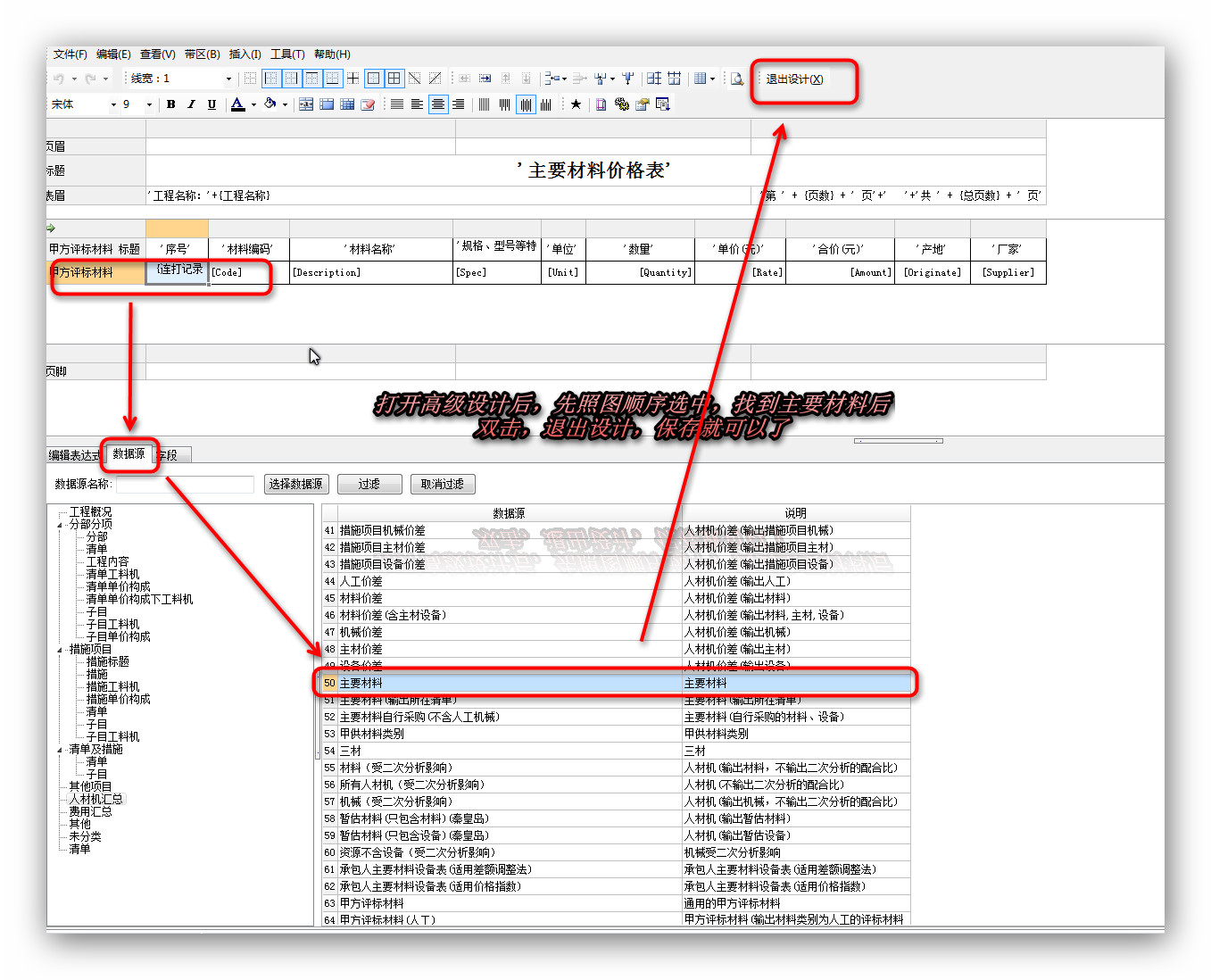The width and height of the screenshot is (1211, 980).
Task: Select 人材机汇总 in the tree
Action: [x=96, y=799]
